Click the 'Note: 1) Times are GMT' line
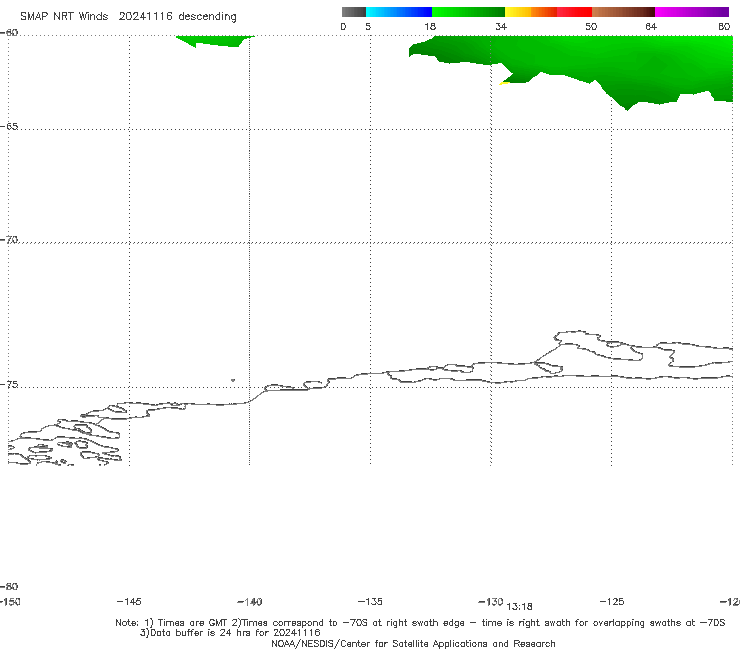Image resolution: width=740 pixels, height=650 pixels. coord(420,623)
